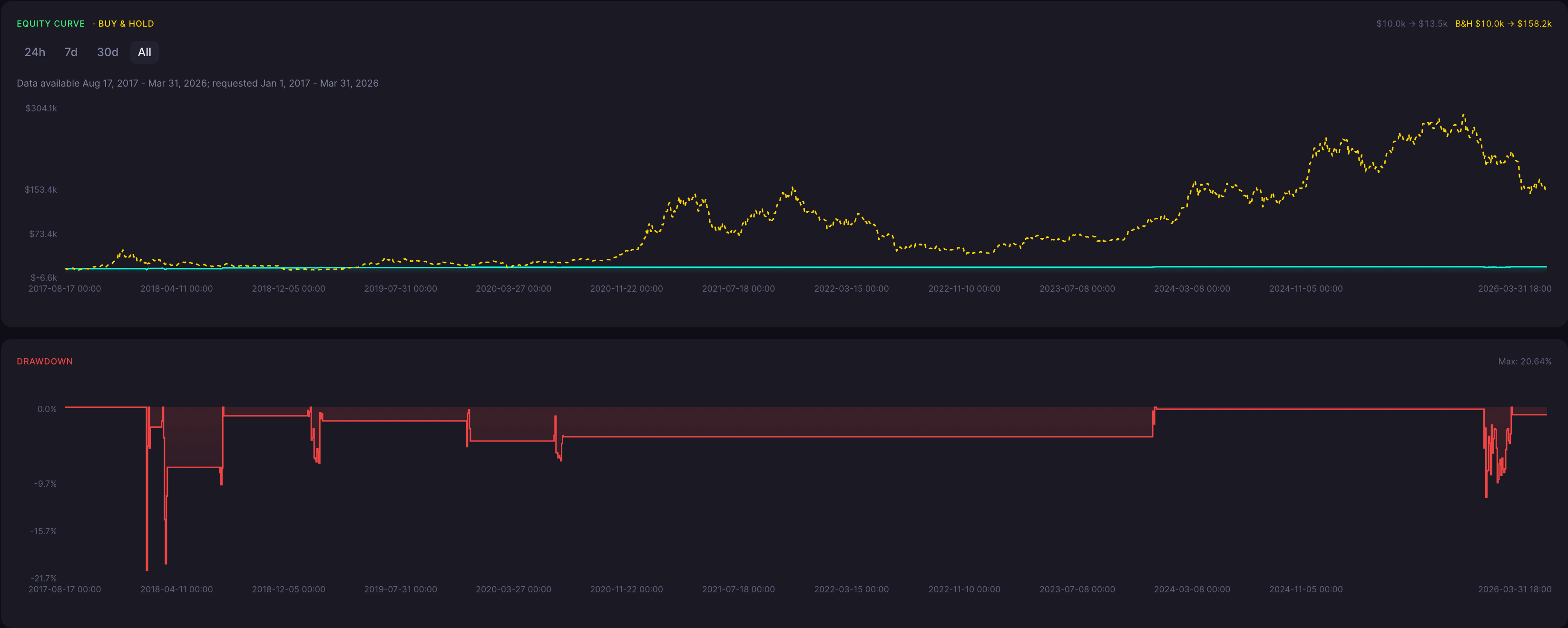Click the $304.1k equity axis label
The image size is (1568, 628).
click(x=41, y=108)
